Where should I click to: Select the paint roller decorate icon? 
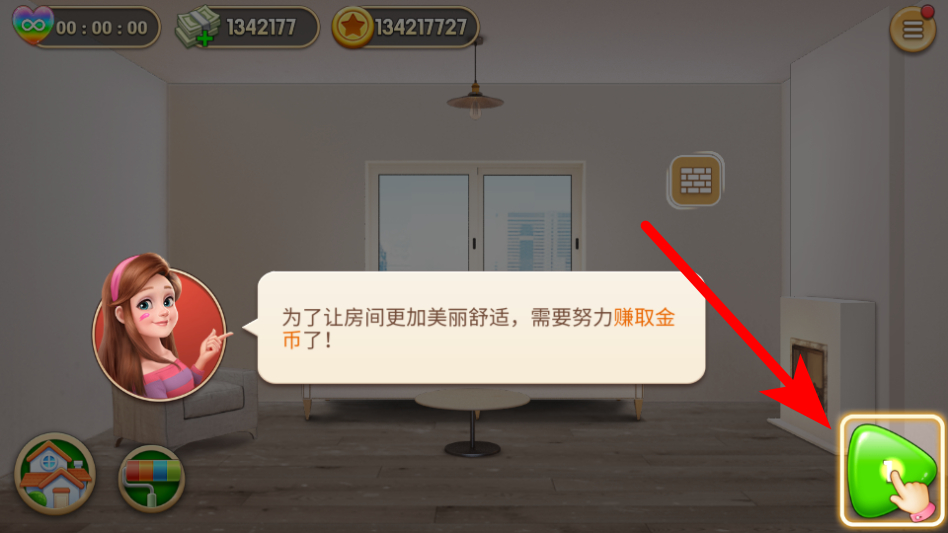click(151, 479)
